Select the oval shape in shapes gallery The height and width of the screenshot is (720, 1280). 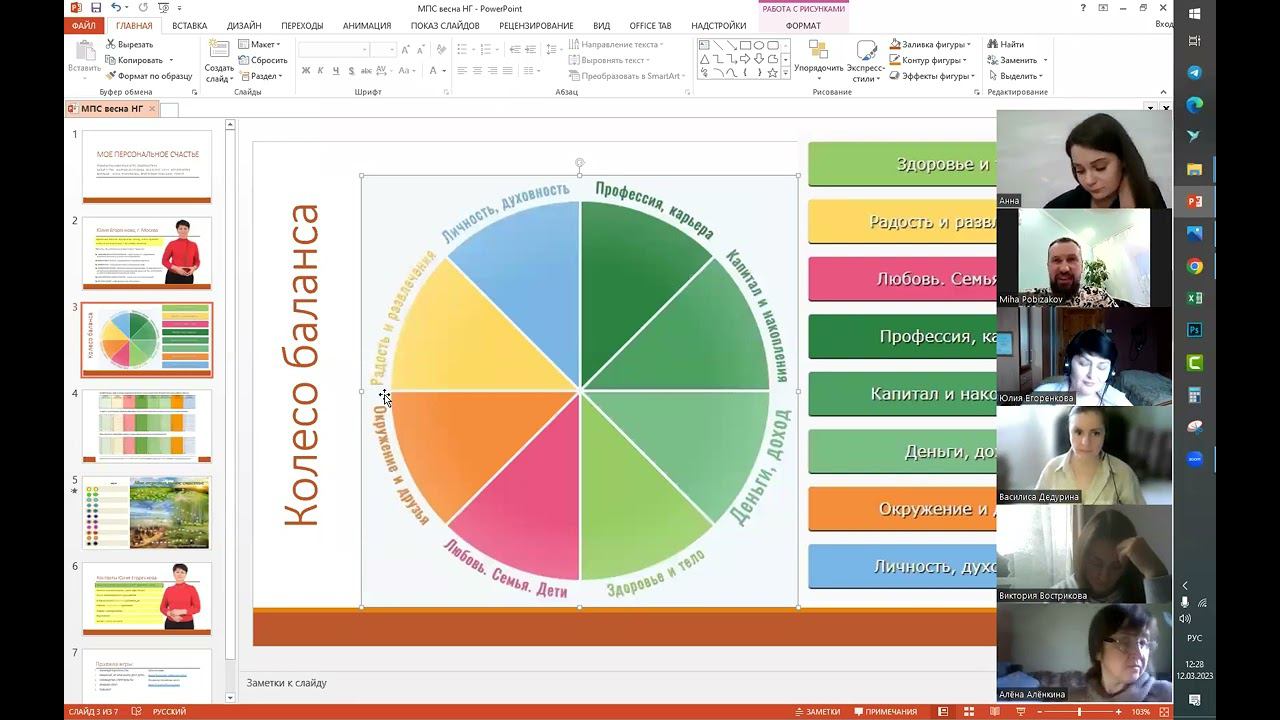pos(759,45)
